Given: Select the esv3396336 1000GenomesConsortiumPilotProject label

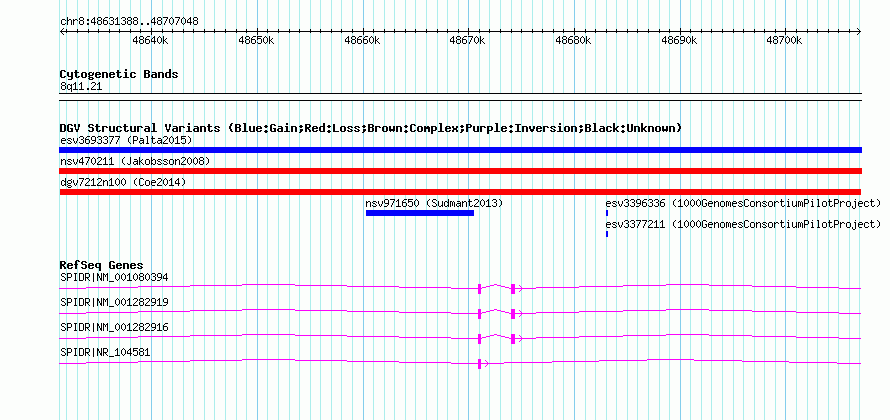Looking at the screenshot, I should (743, 203).
